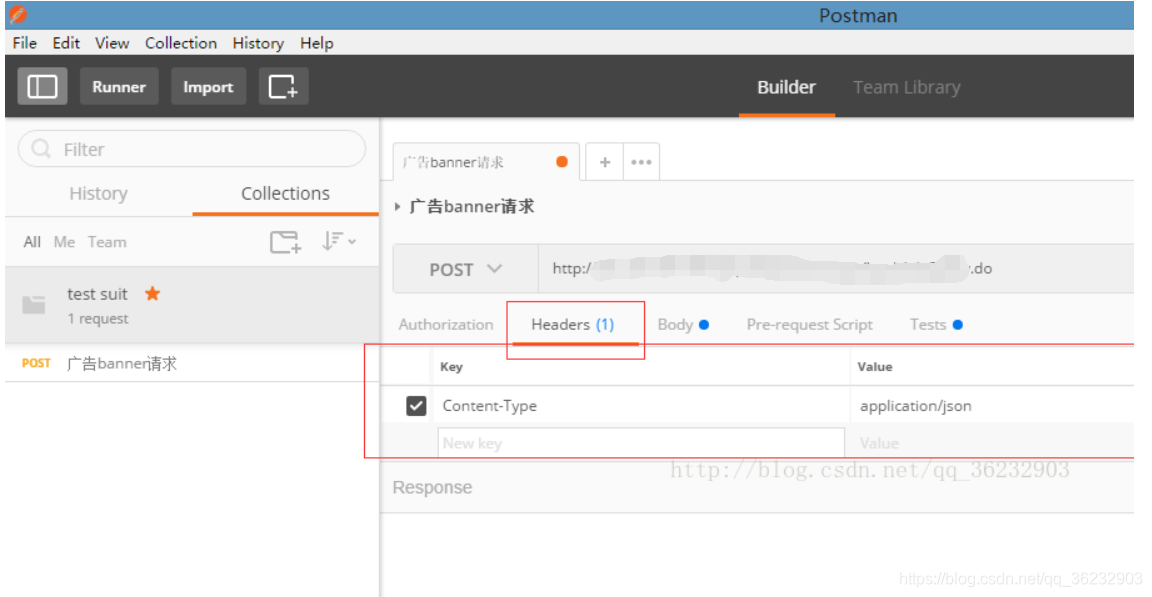Expand the 广告banner请求 description triangle
This screenshot has height=597, width=1152.
397,206
